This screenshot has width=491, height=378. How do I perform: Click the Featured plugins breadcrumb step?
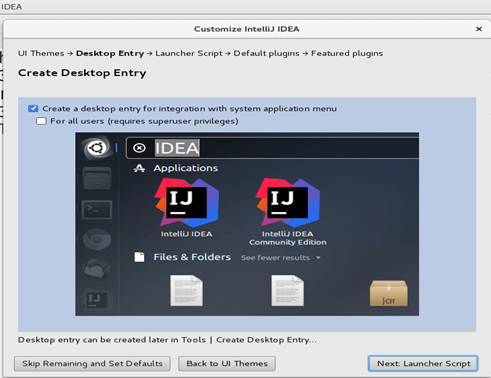click(x=347, y=53)
